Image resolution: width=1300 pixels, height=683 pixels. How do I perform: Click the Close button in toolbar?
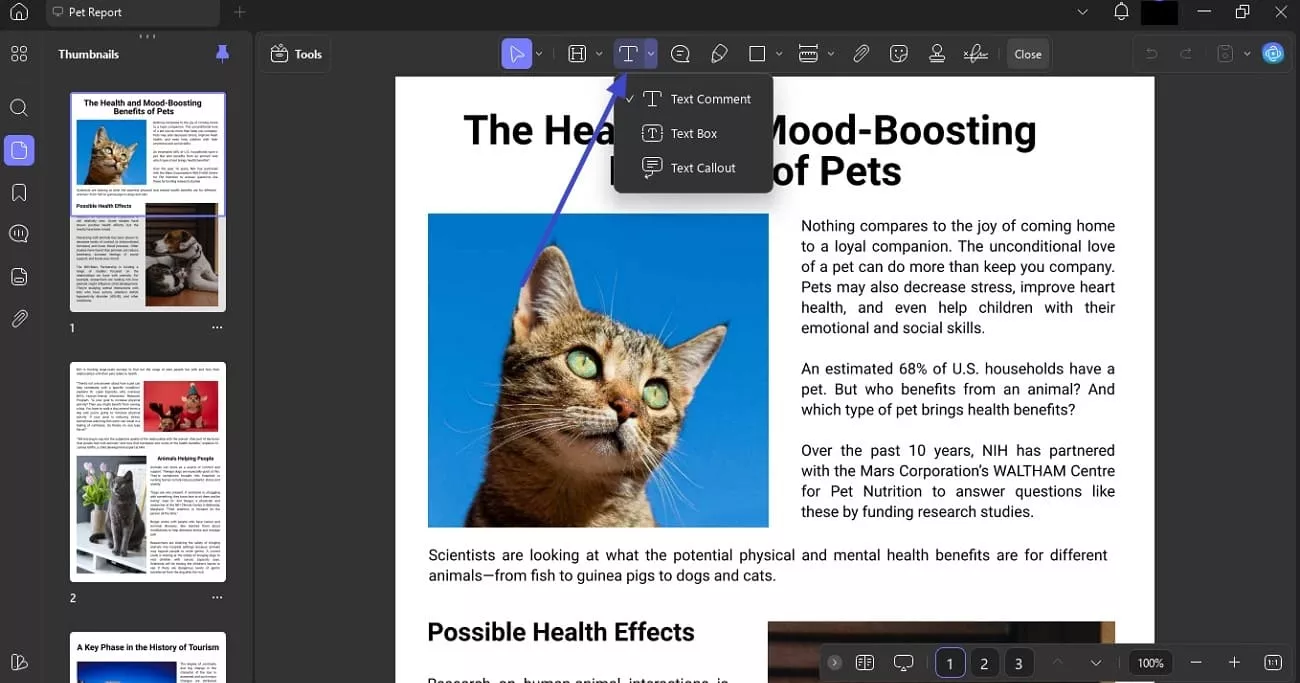coord(1028,54)
